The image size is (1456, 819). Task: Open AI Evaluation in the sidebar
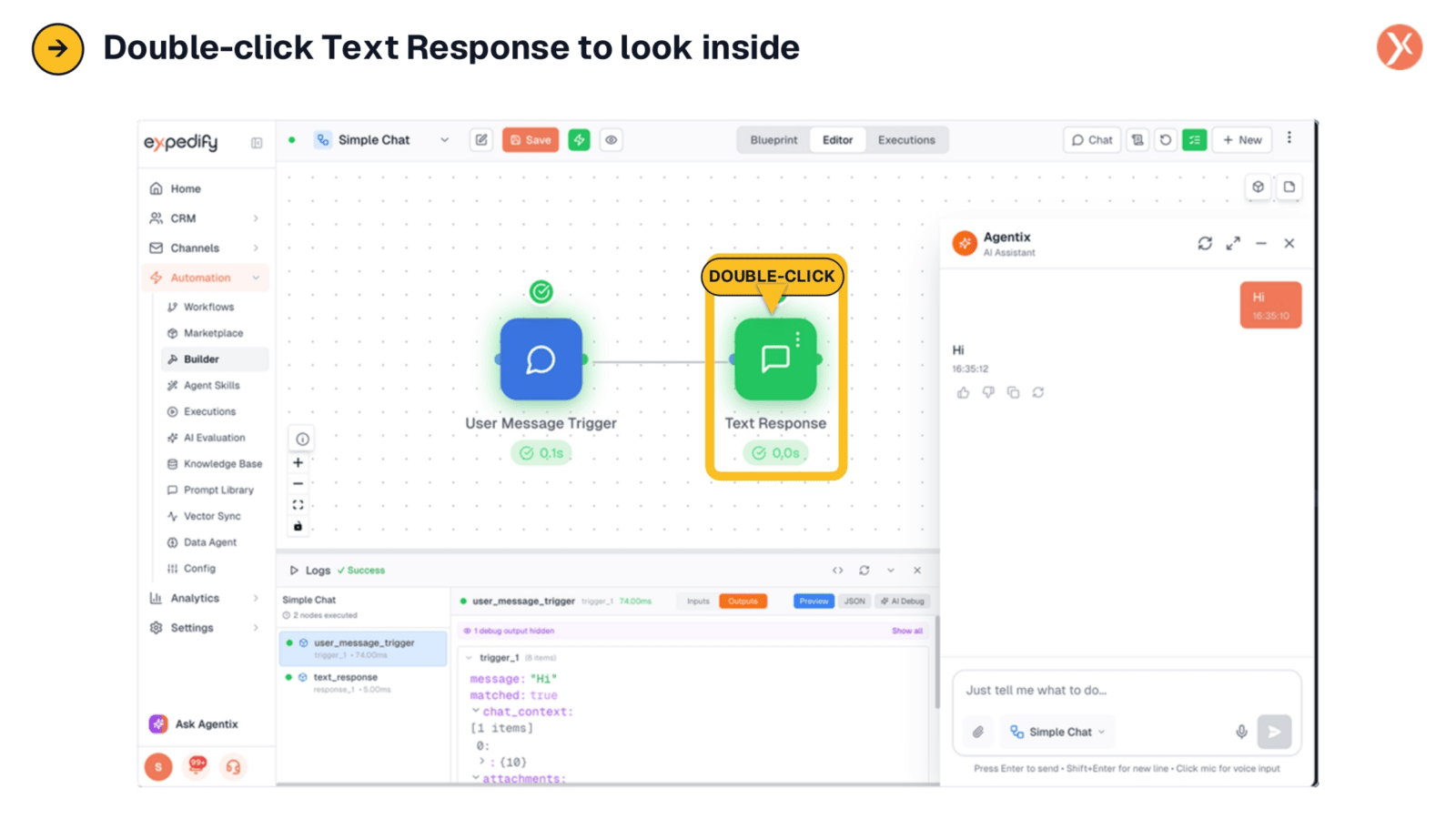[214, 438]
